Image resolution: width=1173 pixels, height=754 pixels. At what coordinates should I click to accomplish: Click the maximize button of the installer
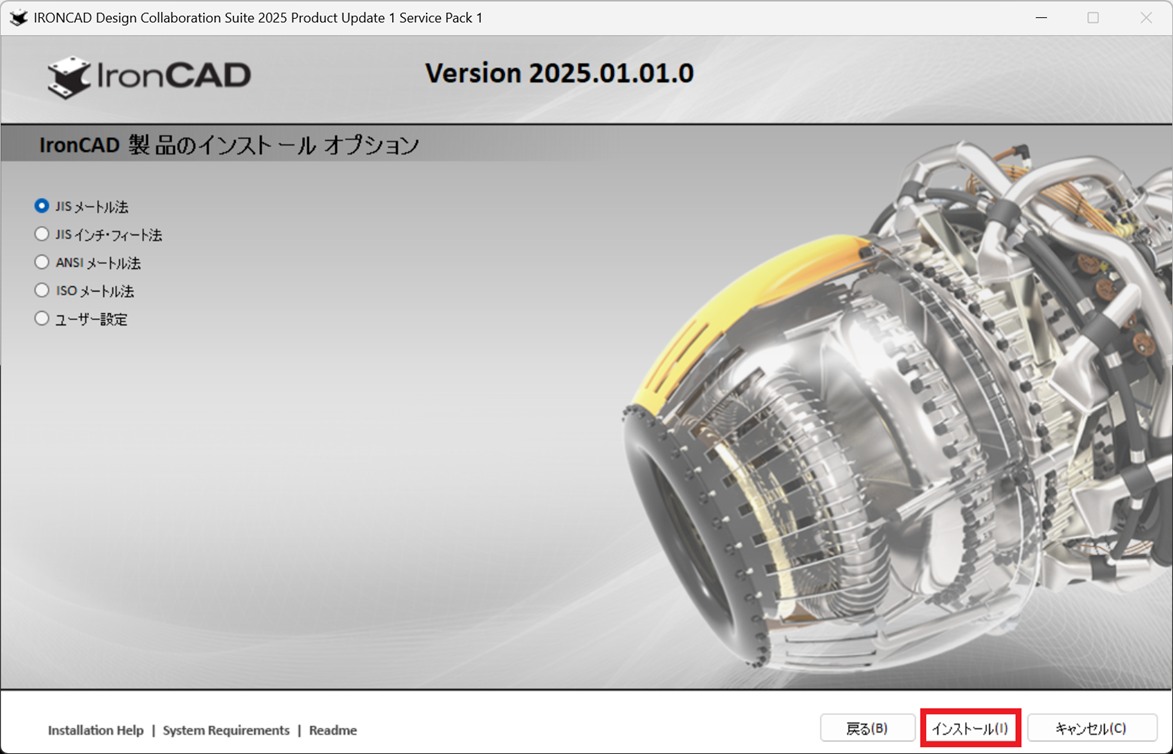click(x=1091, y=17)
